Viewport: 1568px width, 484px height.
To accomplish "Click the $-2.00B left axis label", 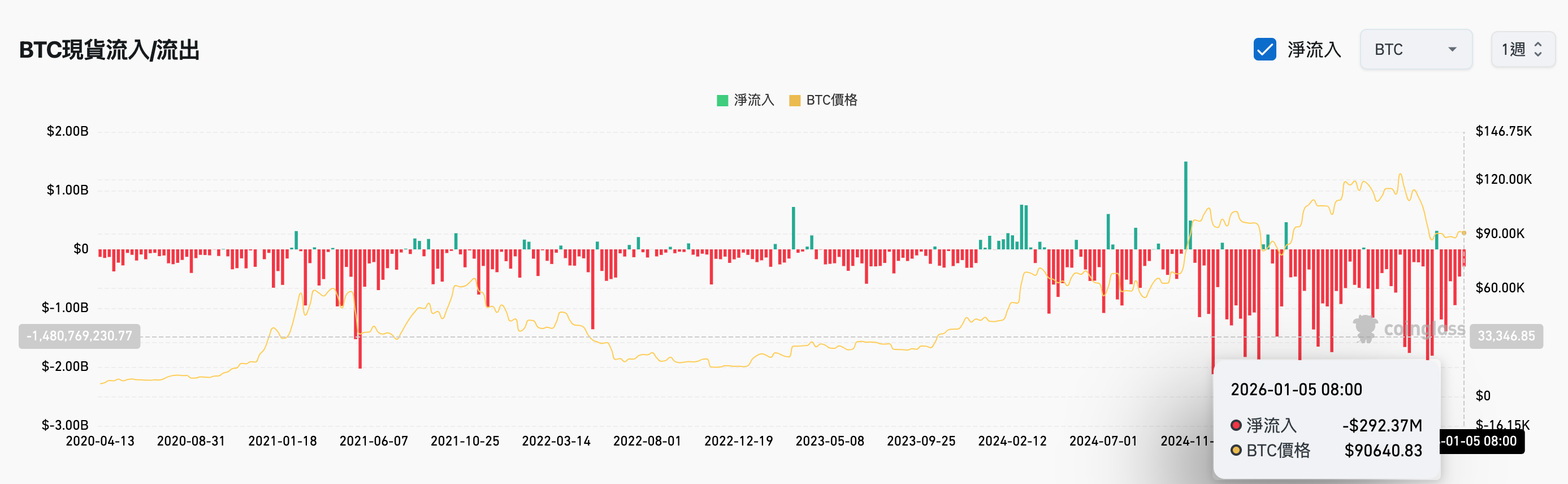I will point(65,366).
